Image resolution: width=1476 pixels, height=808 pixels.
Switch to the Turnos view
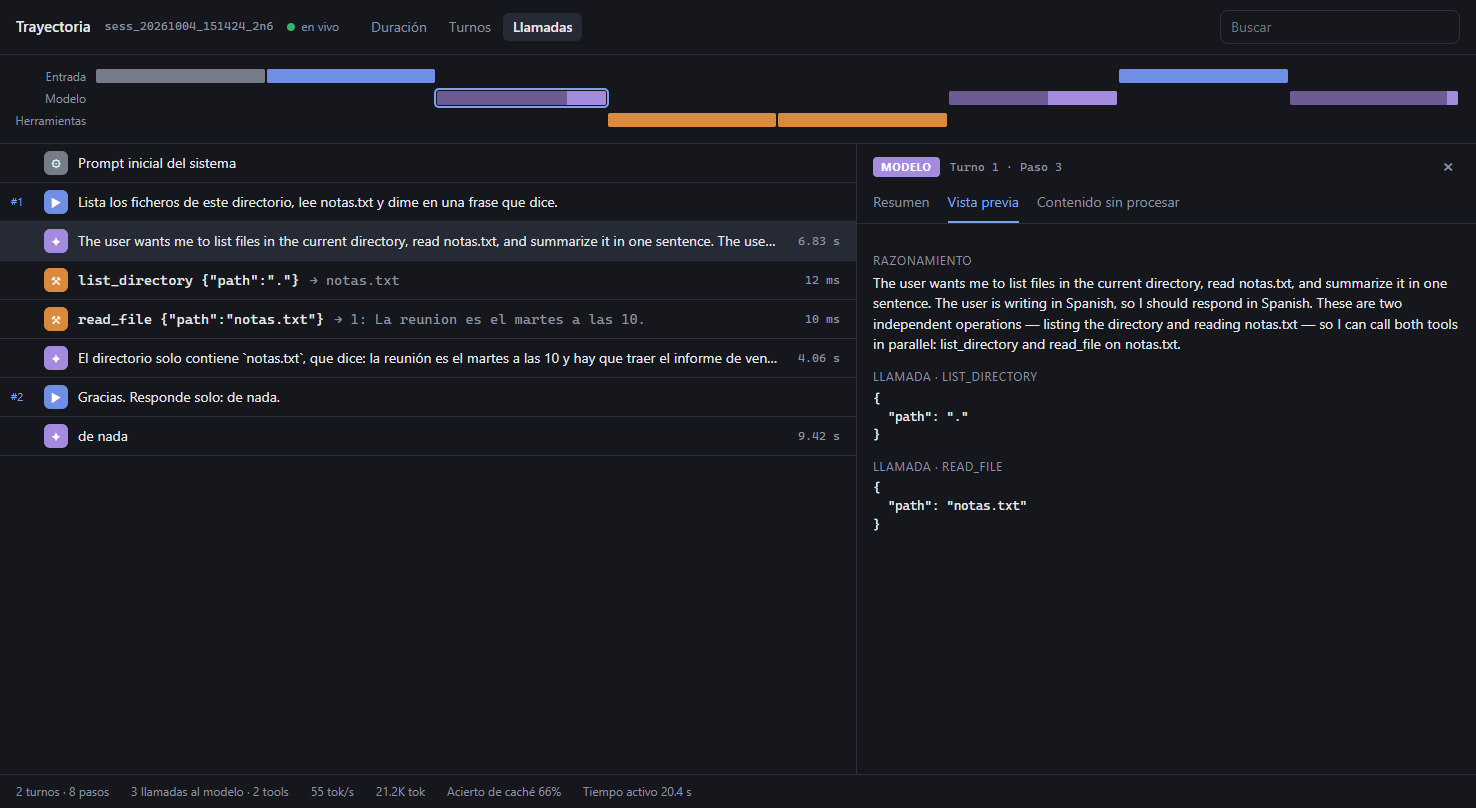click(x=470, y=27)
